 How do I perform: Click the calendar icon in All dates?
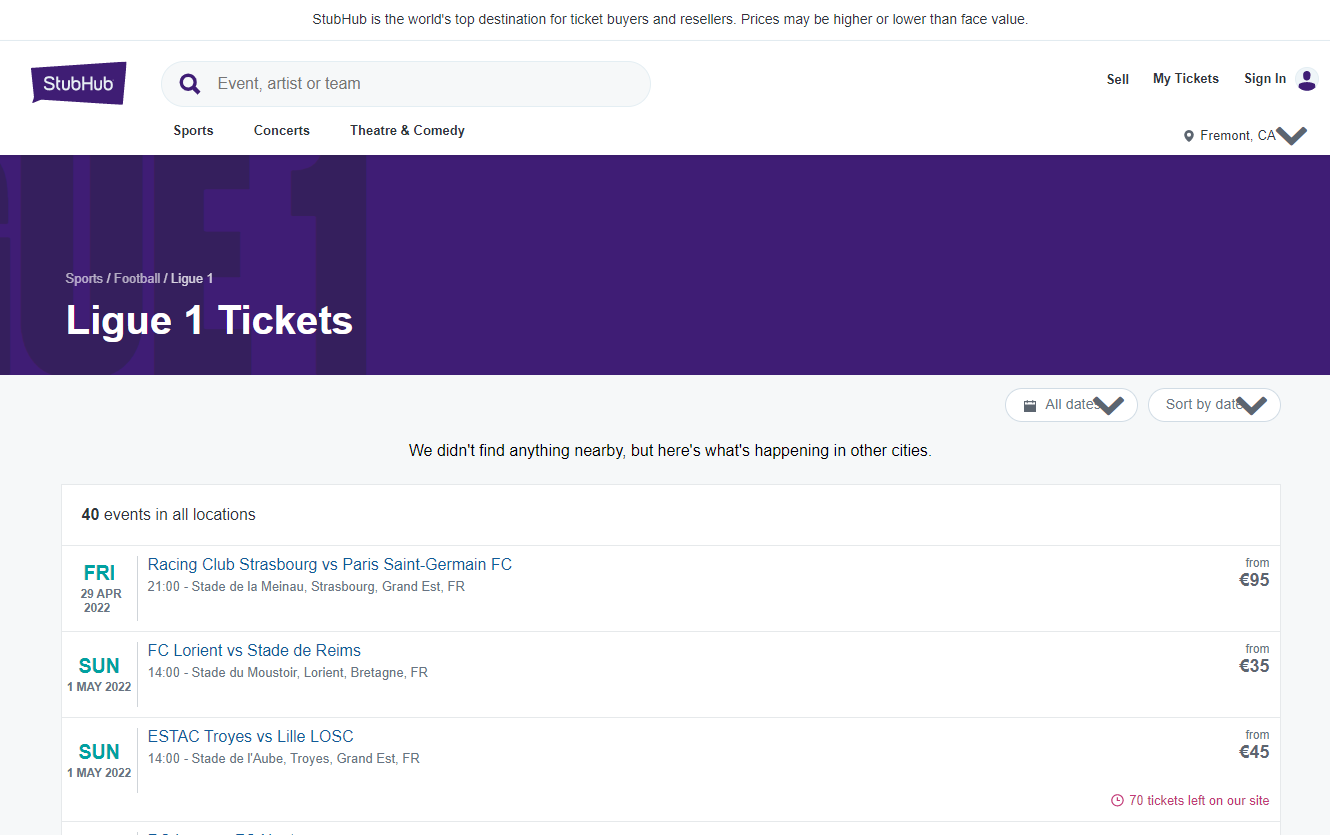pos(1030,406)
